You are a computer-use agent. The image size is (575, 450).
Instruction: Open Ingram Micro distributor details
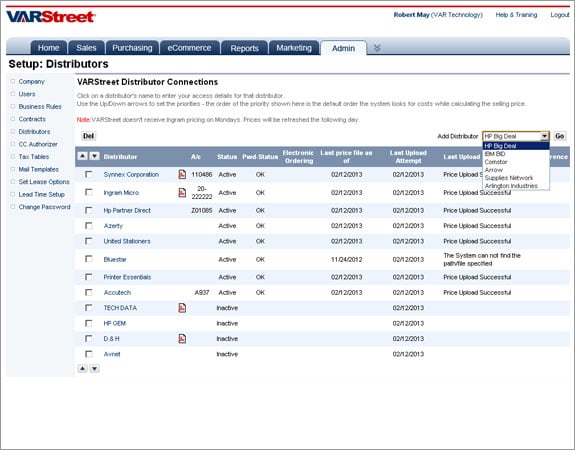[121, 193]
